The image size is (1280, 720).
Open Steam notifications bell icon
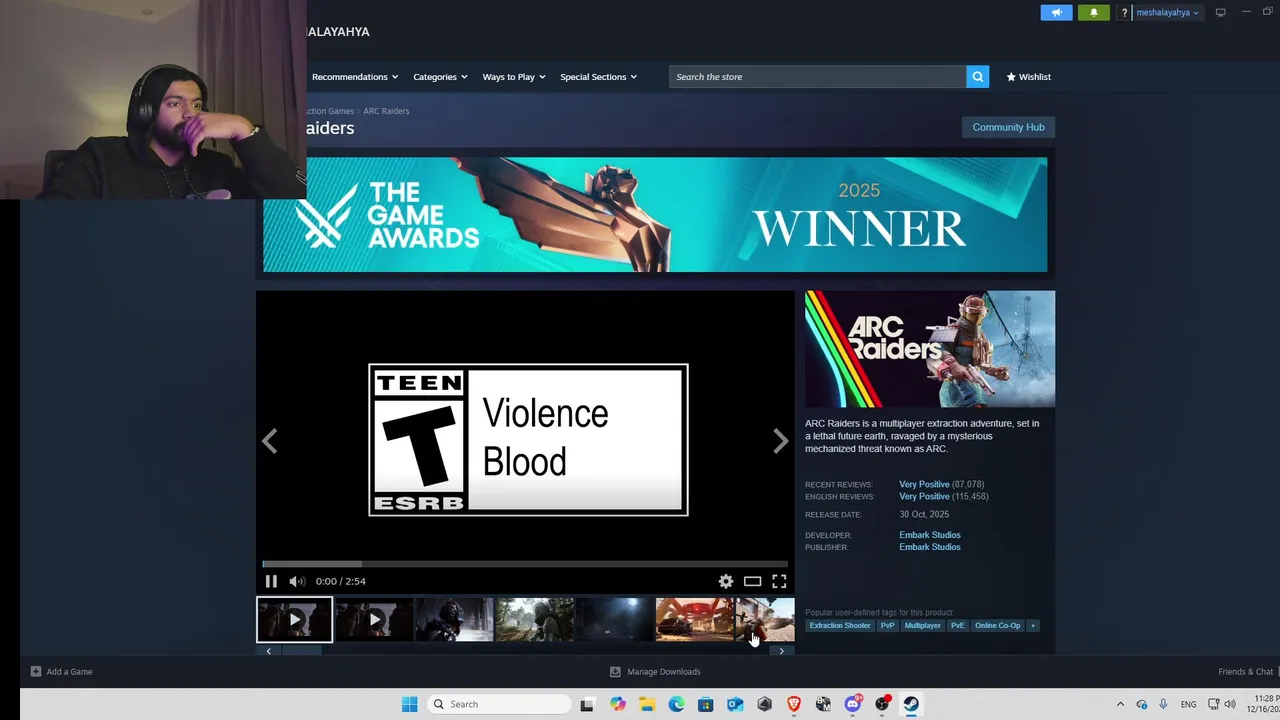(1094, 13)
